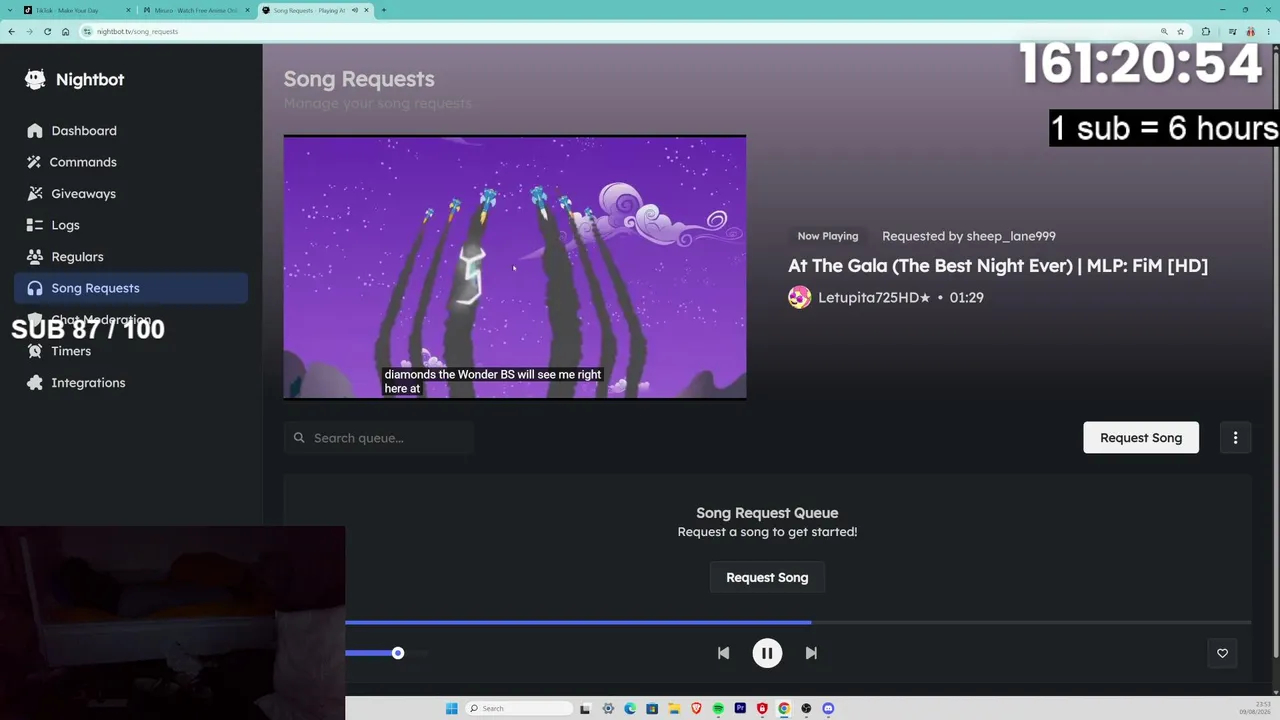The image size is (1280, 720).
Task: Click the heart icon to favorite song
Action: point(1222,653)
